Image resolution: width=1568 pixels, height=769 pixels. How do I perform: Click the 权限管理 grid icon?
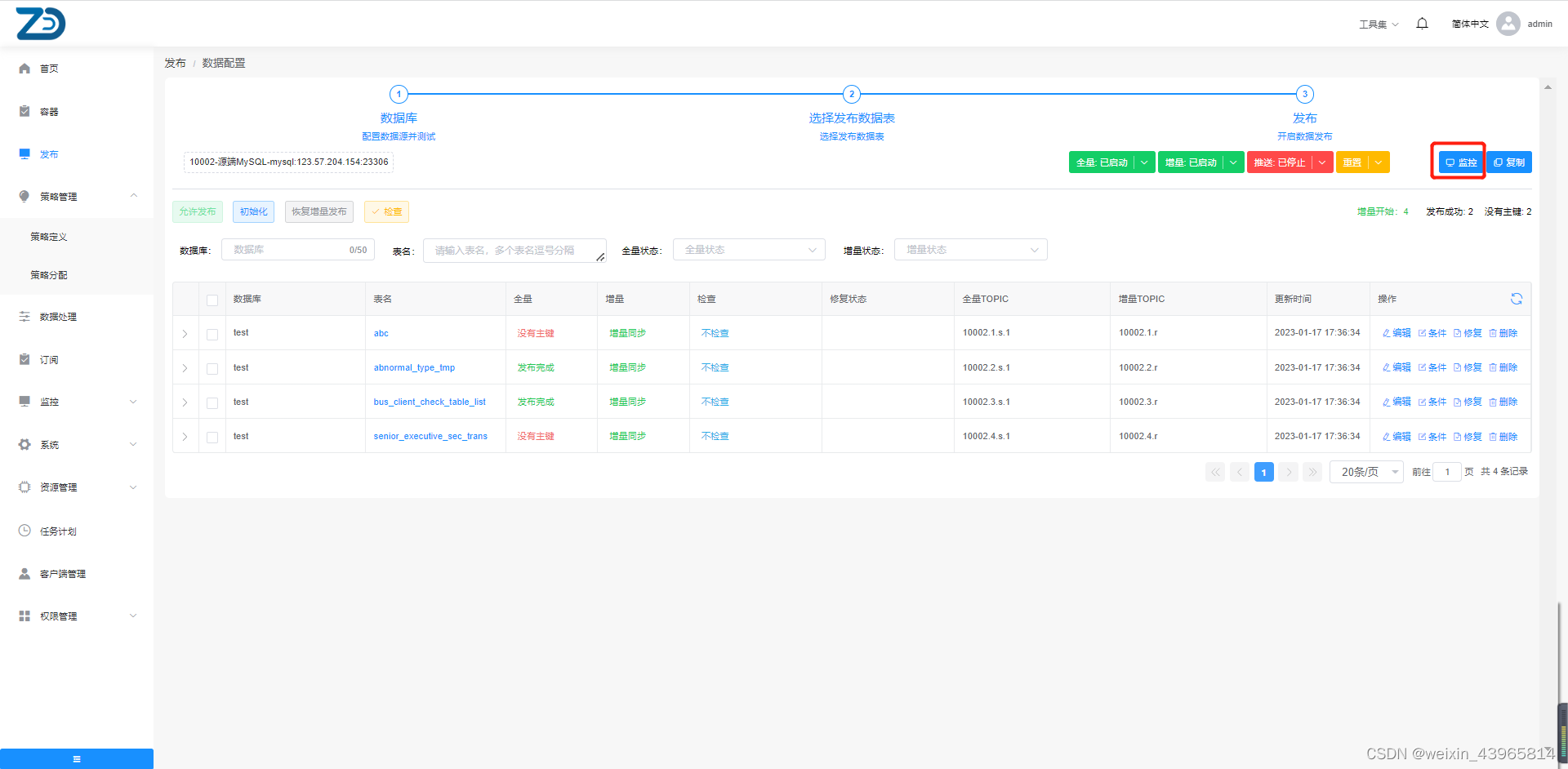[24, 616]
